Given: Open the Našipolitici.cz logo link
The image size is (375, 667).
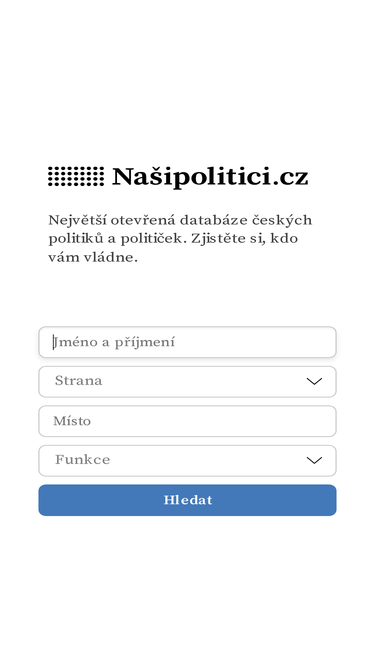Looking at the screenshot, I should pos(178,177).
